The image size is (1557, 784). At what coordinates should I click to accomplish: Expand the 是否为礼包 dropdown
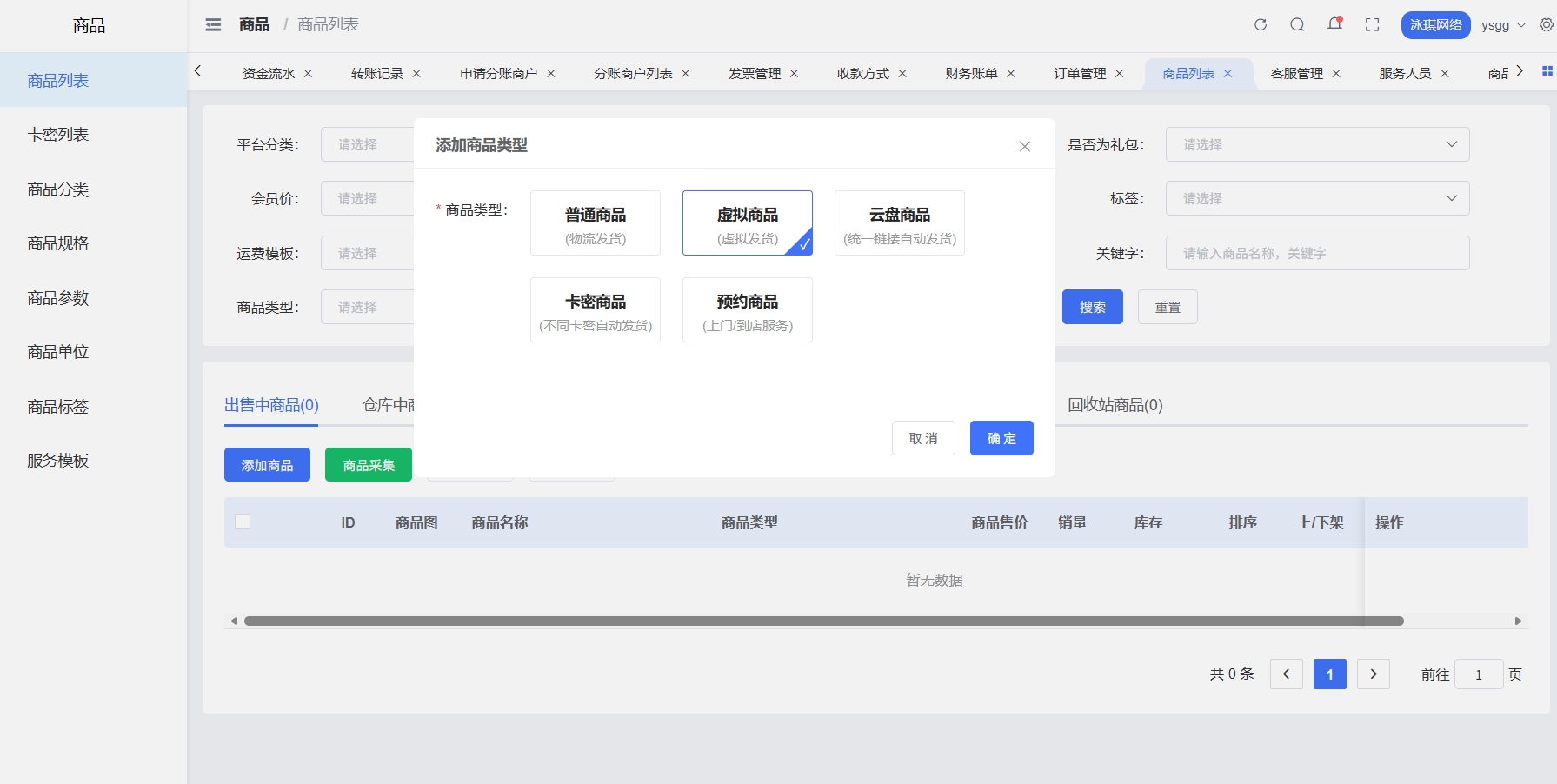1317,144
